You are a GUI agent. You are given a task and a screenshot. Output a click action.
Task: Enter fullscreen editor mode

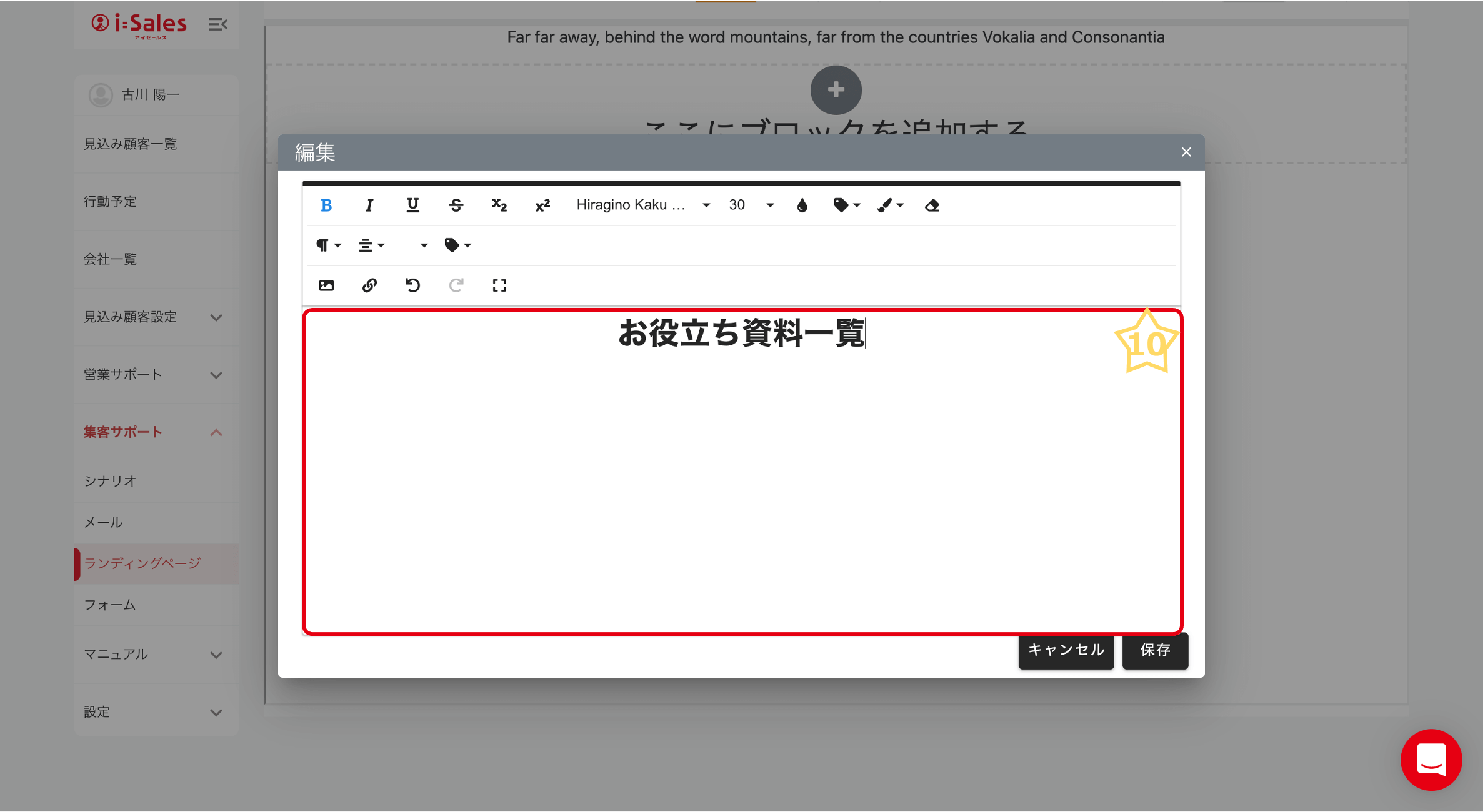(x=499, y=285)
